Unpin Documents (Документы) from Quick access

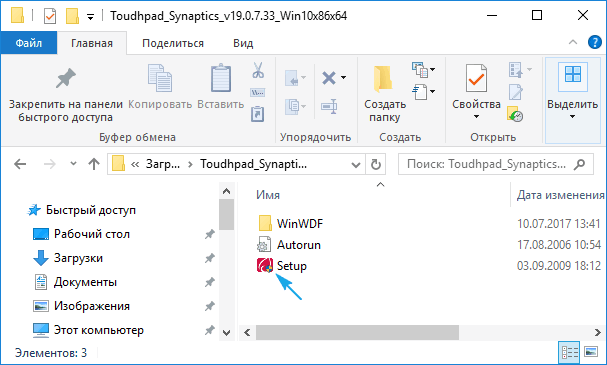(x=210, y=282)
